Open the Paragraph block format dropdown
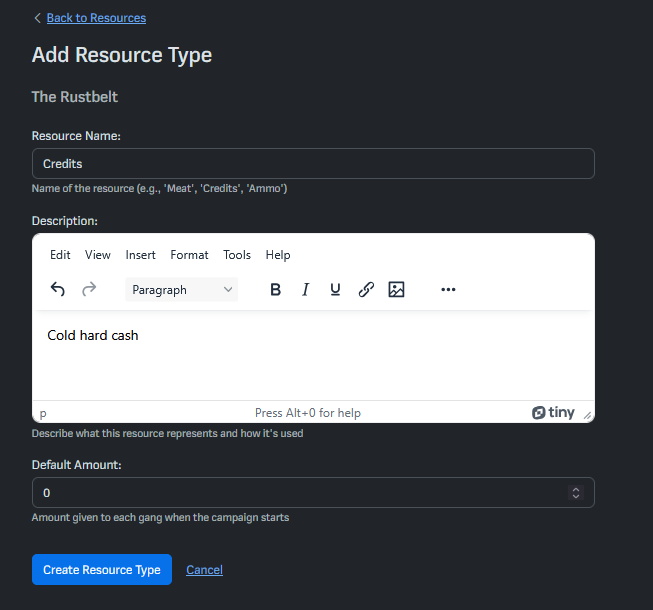Screen dimensions: 653x610 coord(183,290)
